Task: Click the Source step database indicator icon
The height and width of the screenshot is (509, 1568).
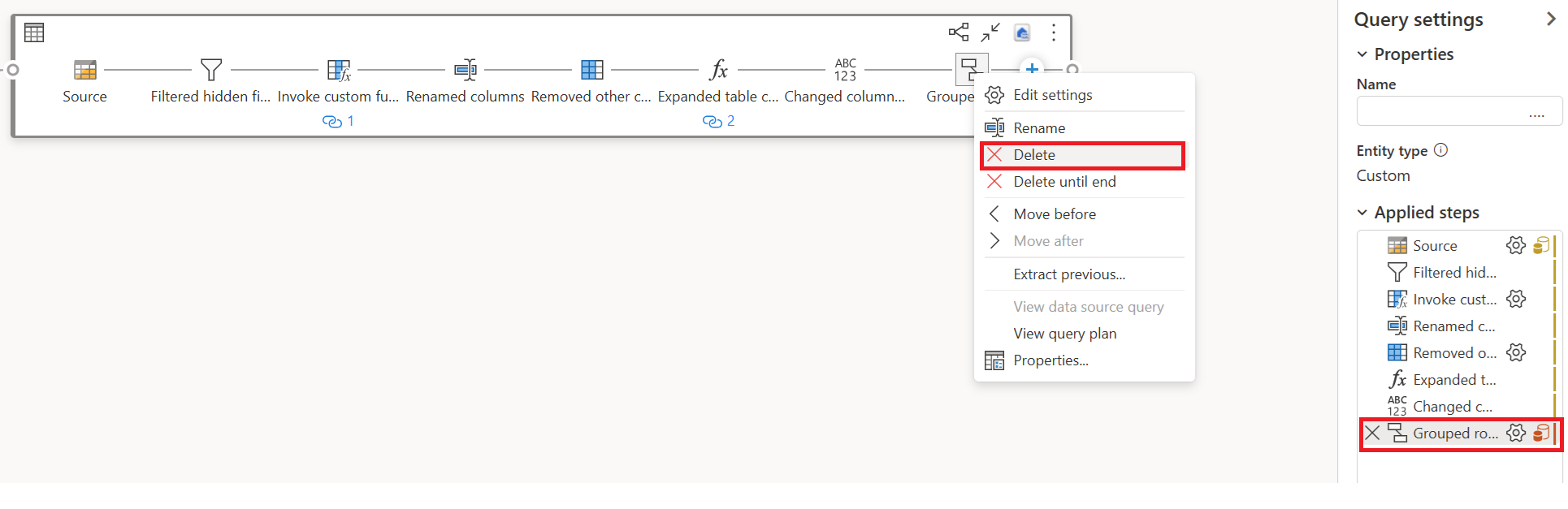Action: [1541, 246]
